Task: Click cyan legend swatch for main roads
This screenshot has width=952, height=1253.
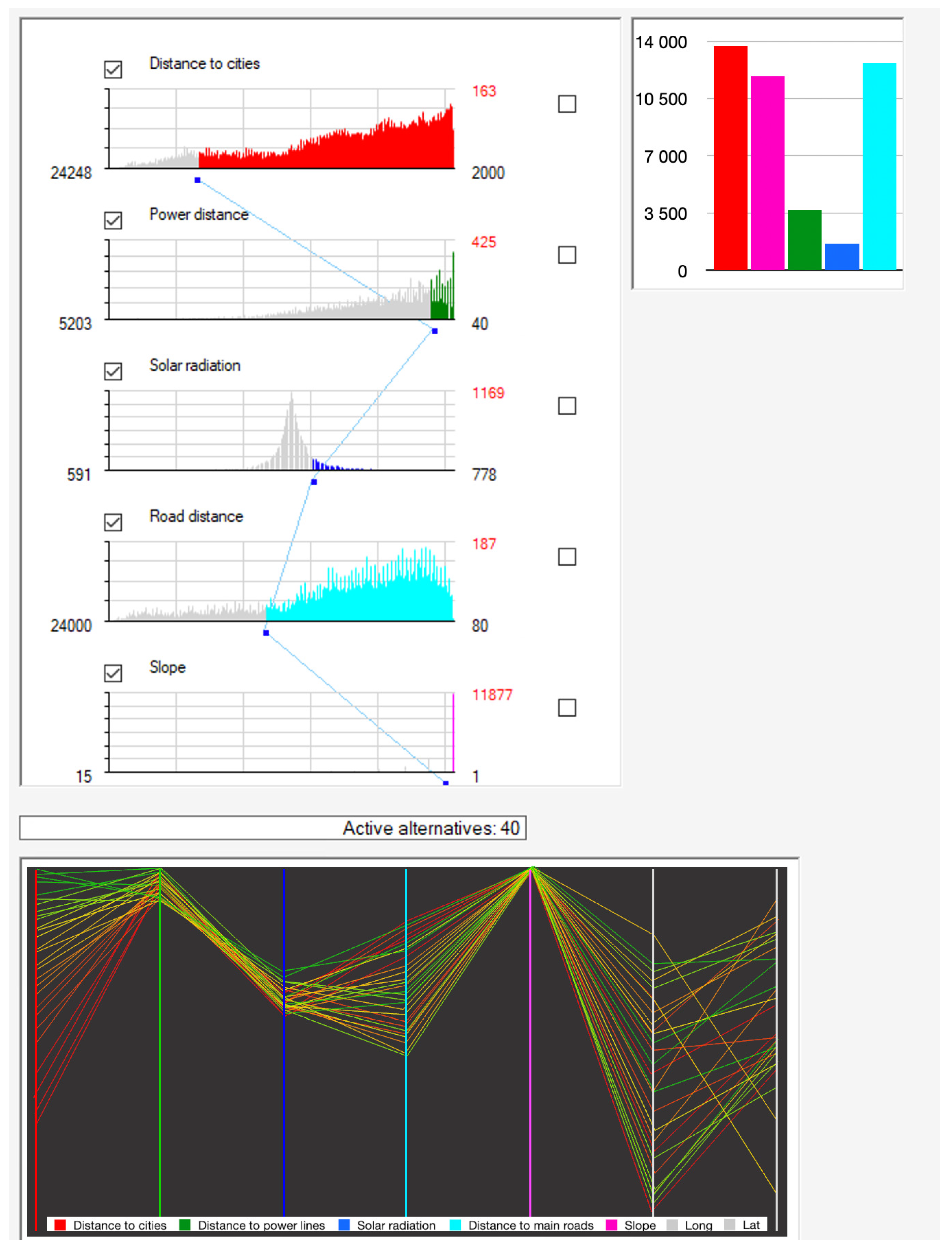Action: [455, 1225]
